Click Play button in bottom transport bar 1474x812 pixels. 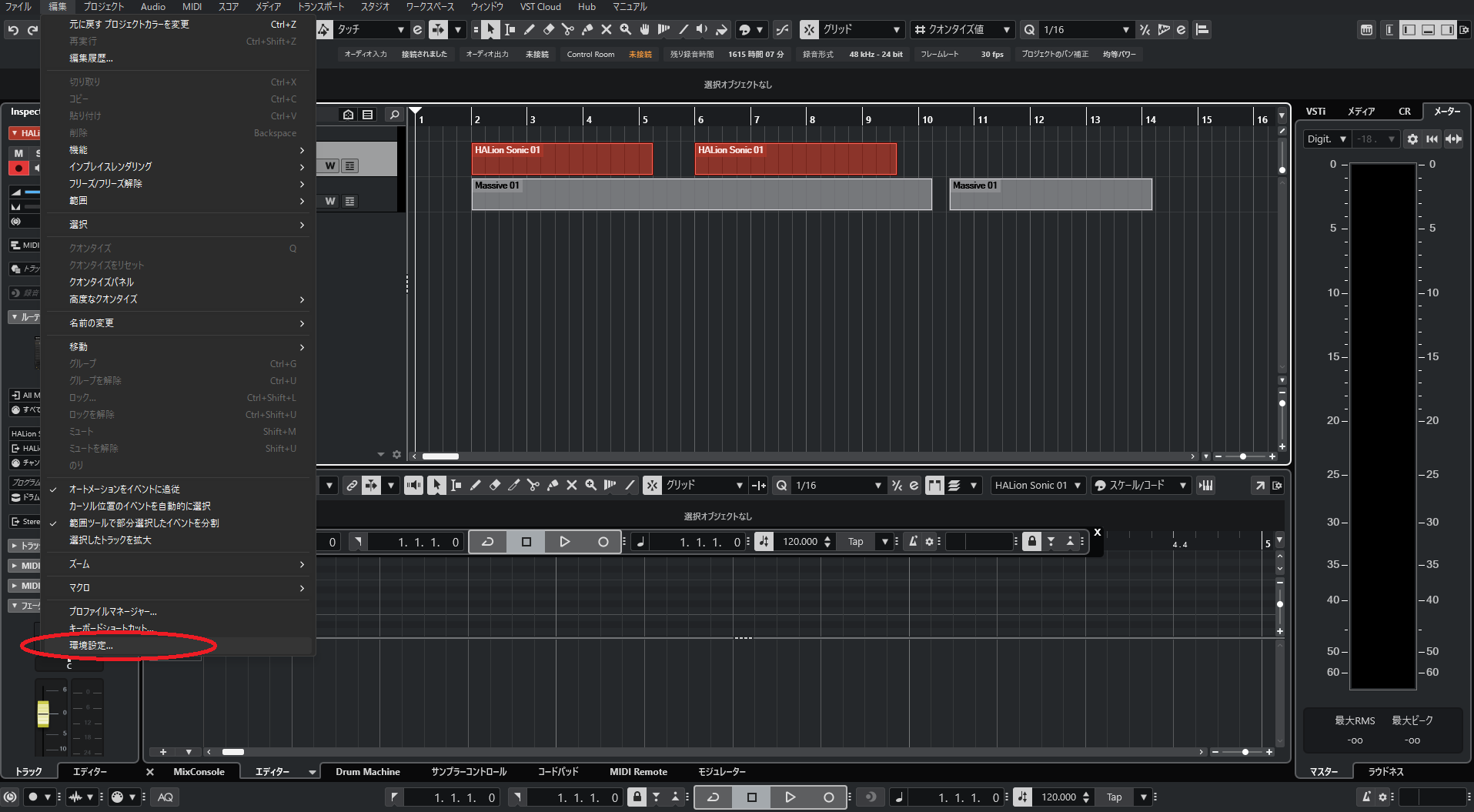(790, 797)
